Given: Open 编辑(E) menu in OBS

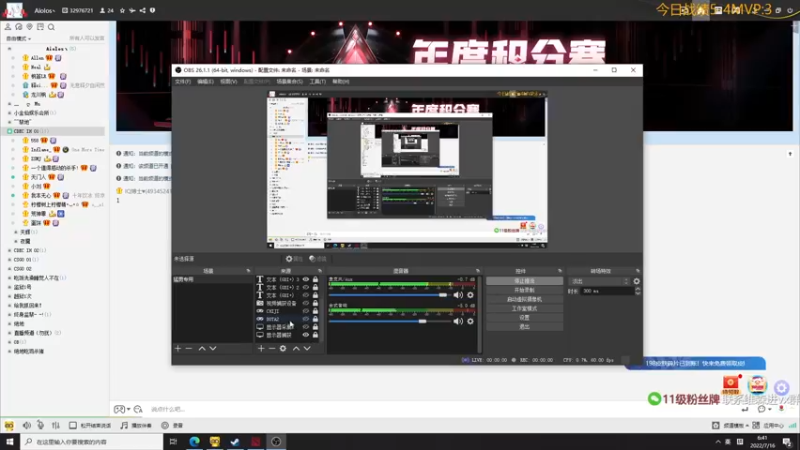Looking at the screenshot, I should (205, 82).
